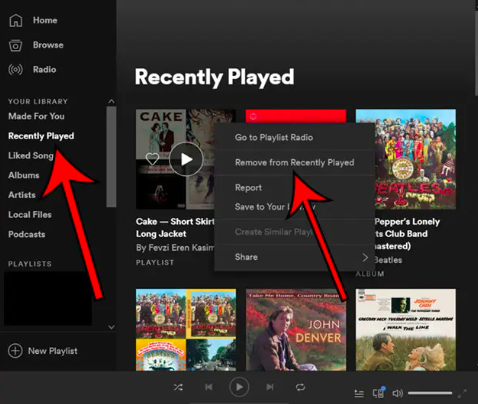Select Go to Playlist Radio

[x=274, y=137]
